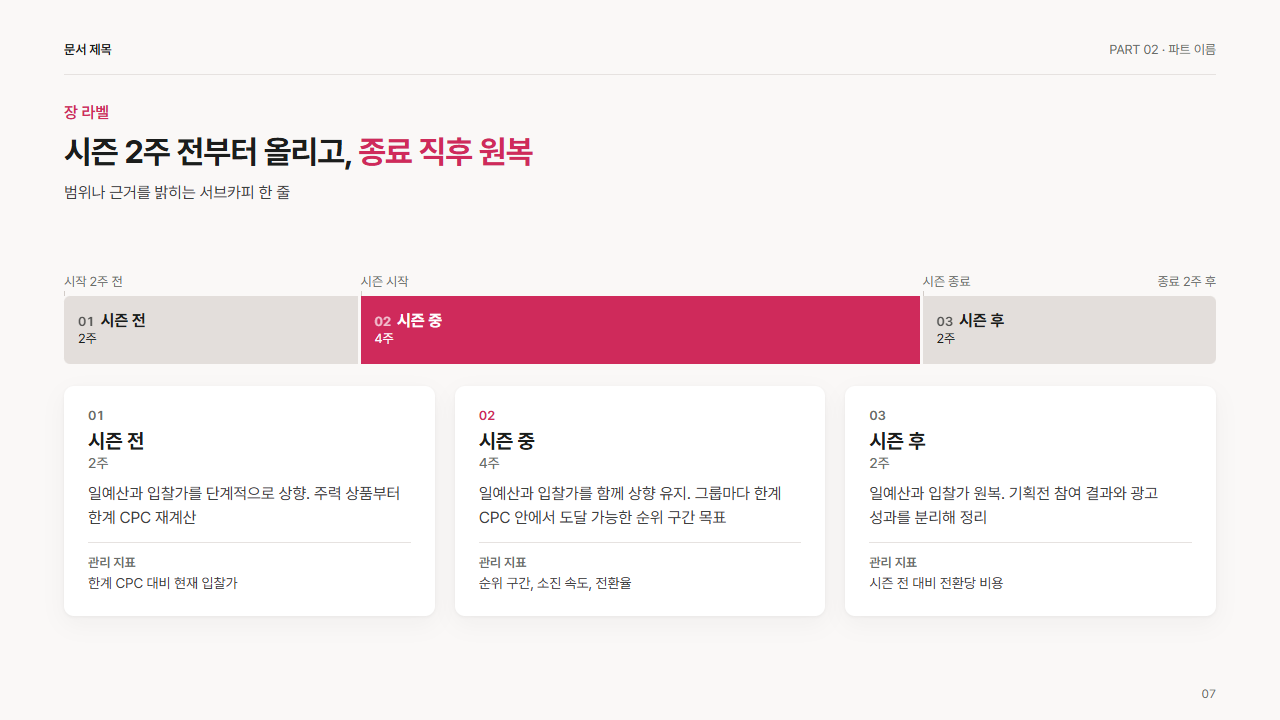Select the subcopy '범위나 근거를 밝히는 서브카피 한 줄'
Screen dimensions: 1280x720
click(x=177, y=192)
